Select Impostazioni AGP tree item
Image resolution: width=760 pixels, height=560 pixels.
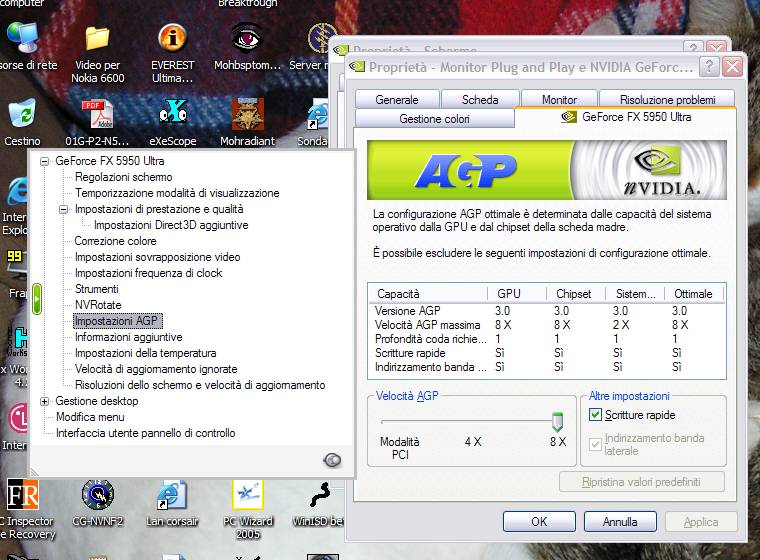tap(117, 321)
